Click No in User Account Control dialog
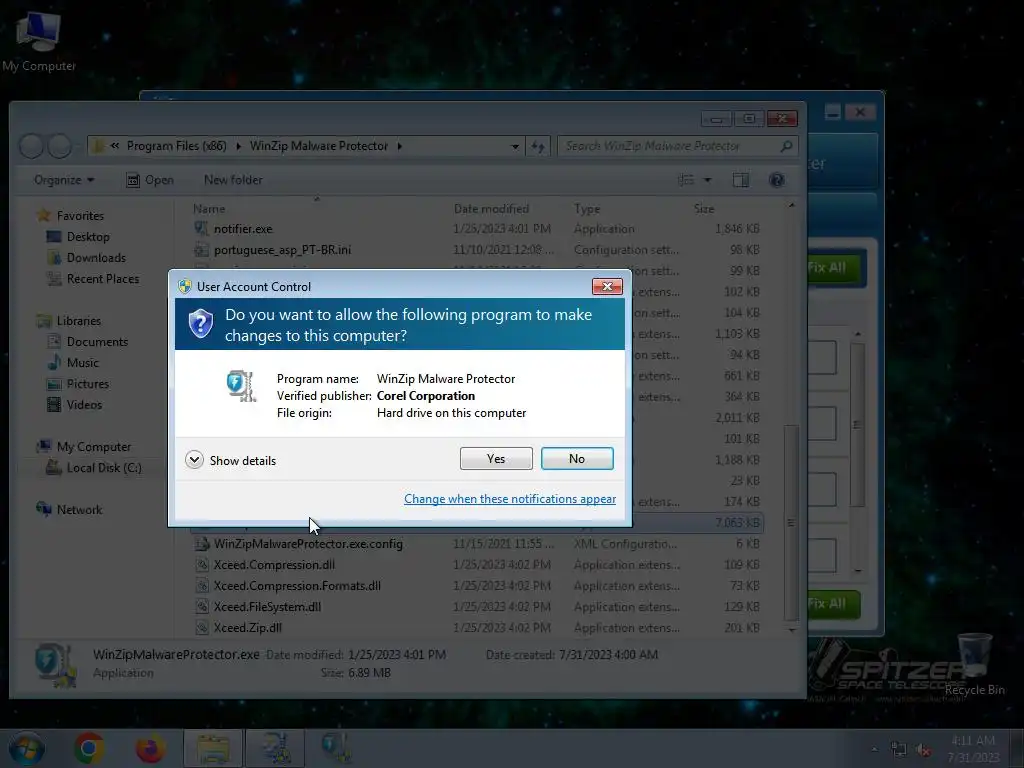Viewport: 1024px width, 768px height. pyautogui.click(x=577, y=458)
